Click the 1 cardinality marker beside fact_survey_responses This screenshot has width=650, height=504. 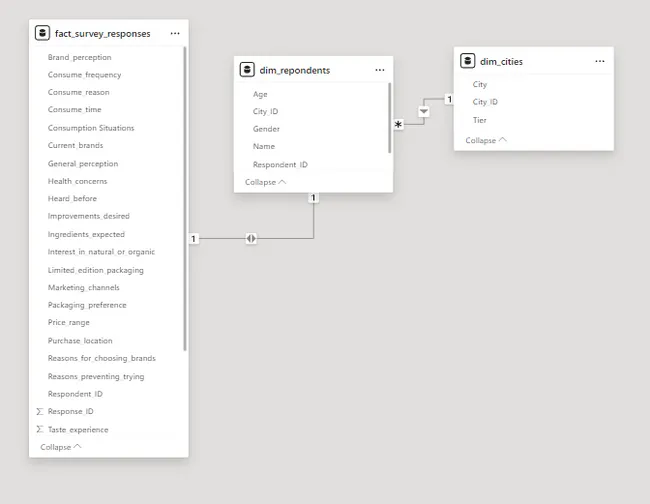tap(194, 239)
